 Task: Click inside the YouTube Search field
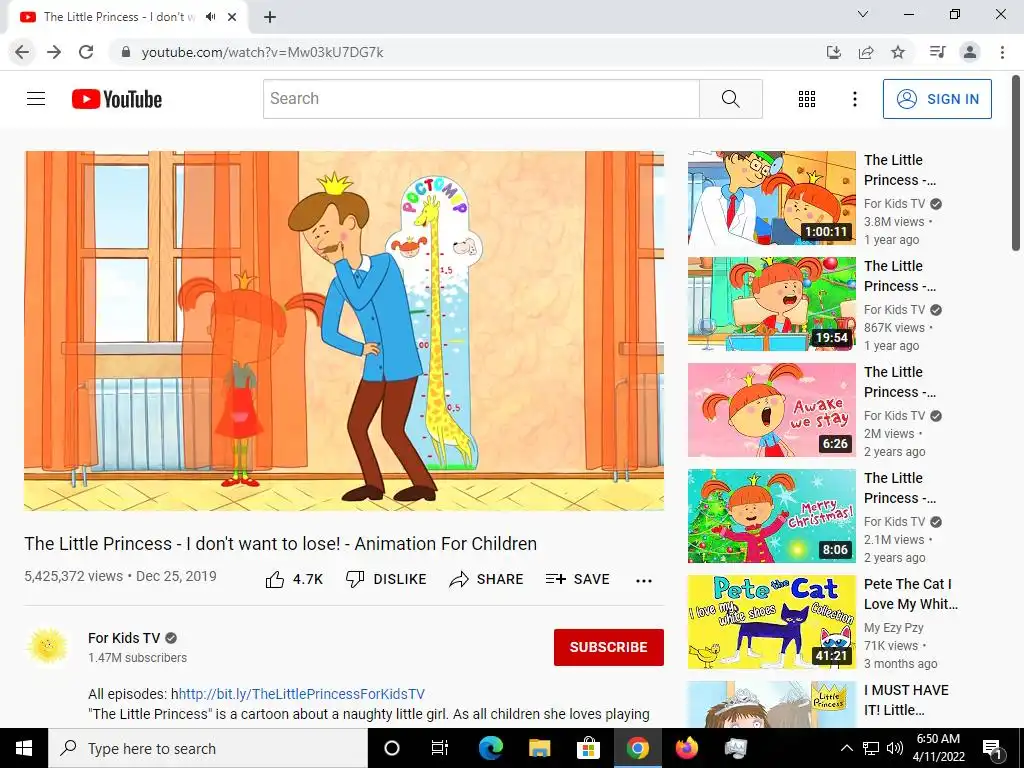coord(481,99)
